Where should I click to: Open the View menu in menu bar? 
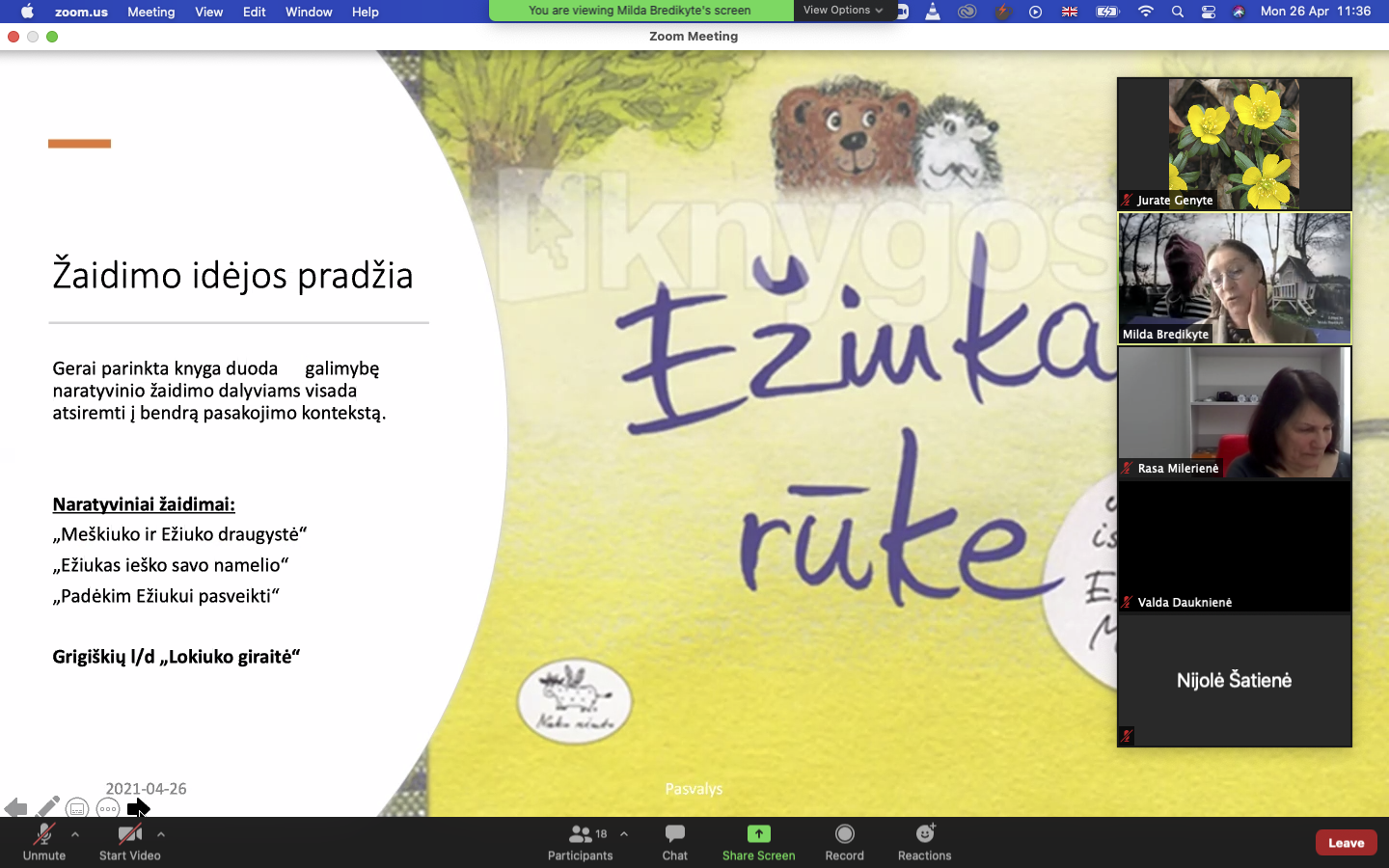tap(209, 12)
